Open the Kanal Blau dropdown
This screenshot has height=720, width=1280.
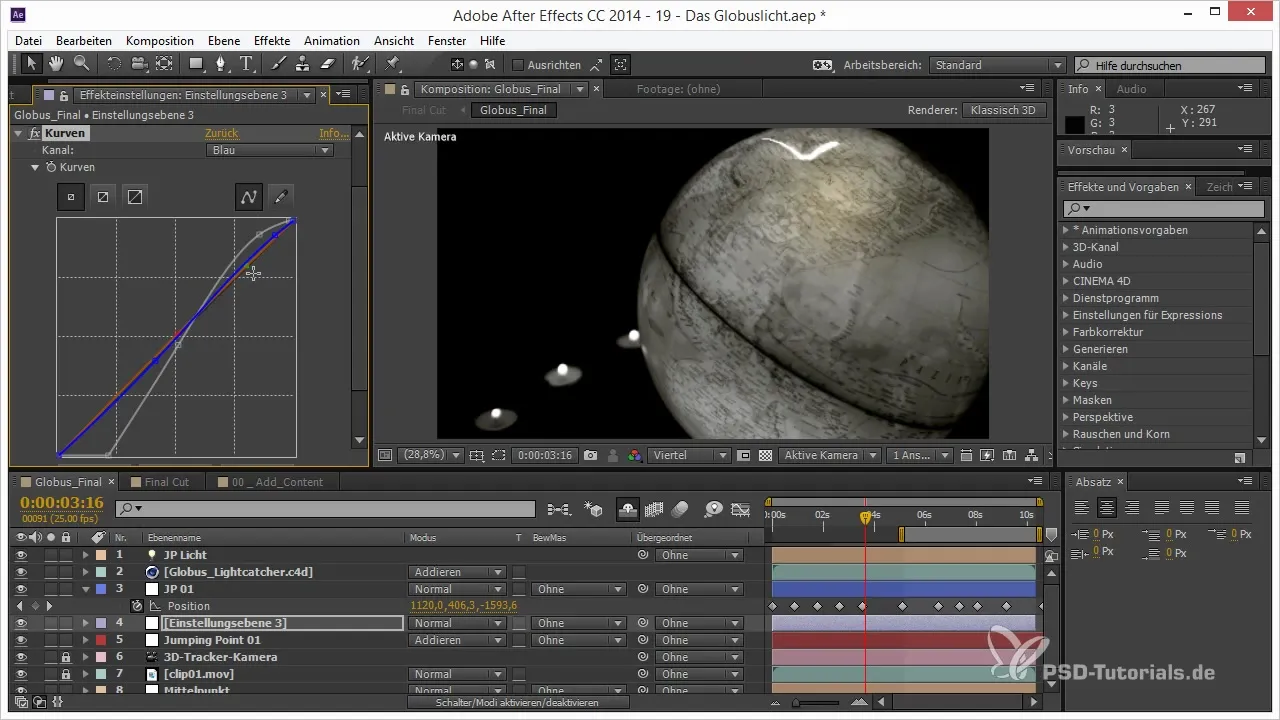[x=269, y=150]
